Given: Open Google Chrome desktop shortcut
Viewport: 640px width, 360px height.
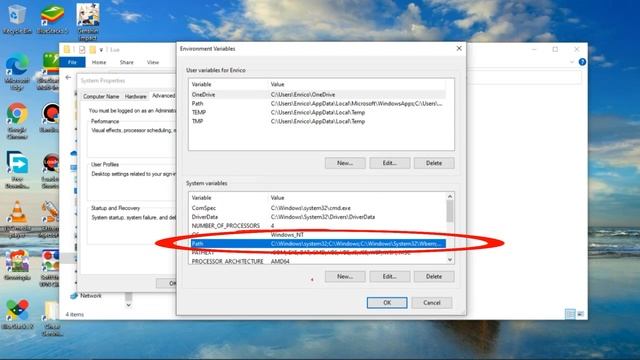Looking at the screenshot, I should (x=17, y=120).
